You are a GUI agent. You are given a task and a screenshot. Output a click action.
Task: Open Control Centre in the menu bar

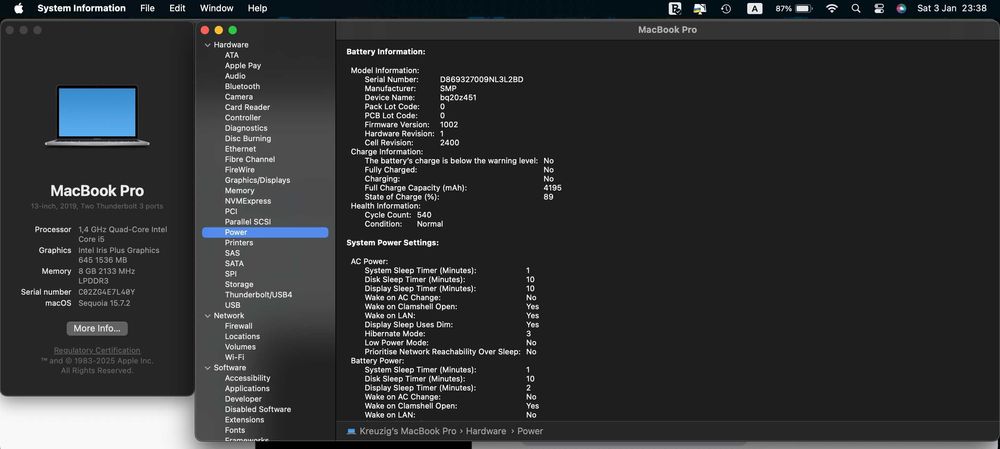click(x=879, y=8)
